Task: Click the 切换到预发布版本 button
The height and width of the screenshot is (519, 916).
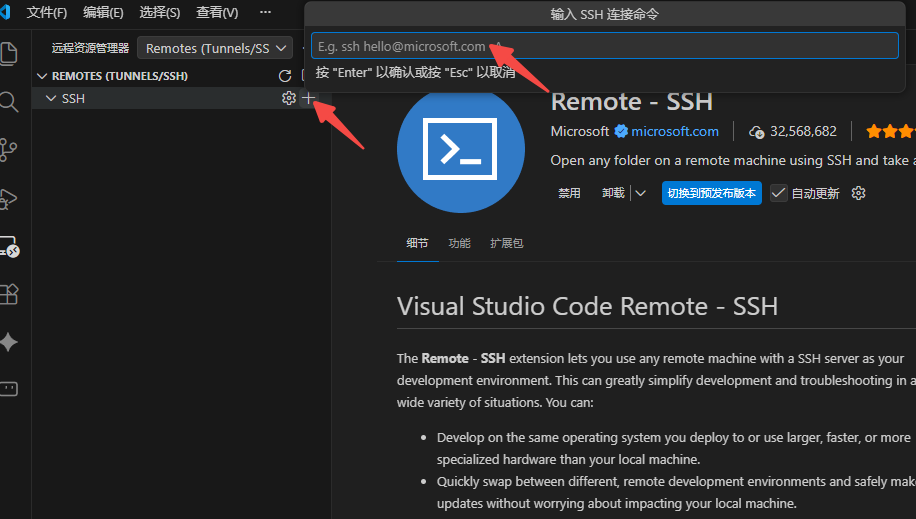Action: 712,193
